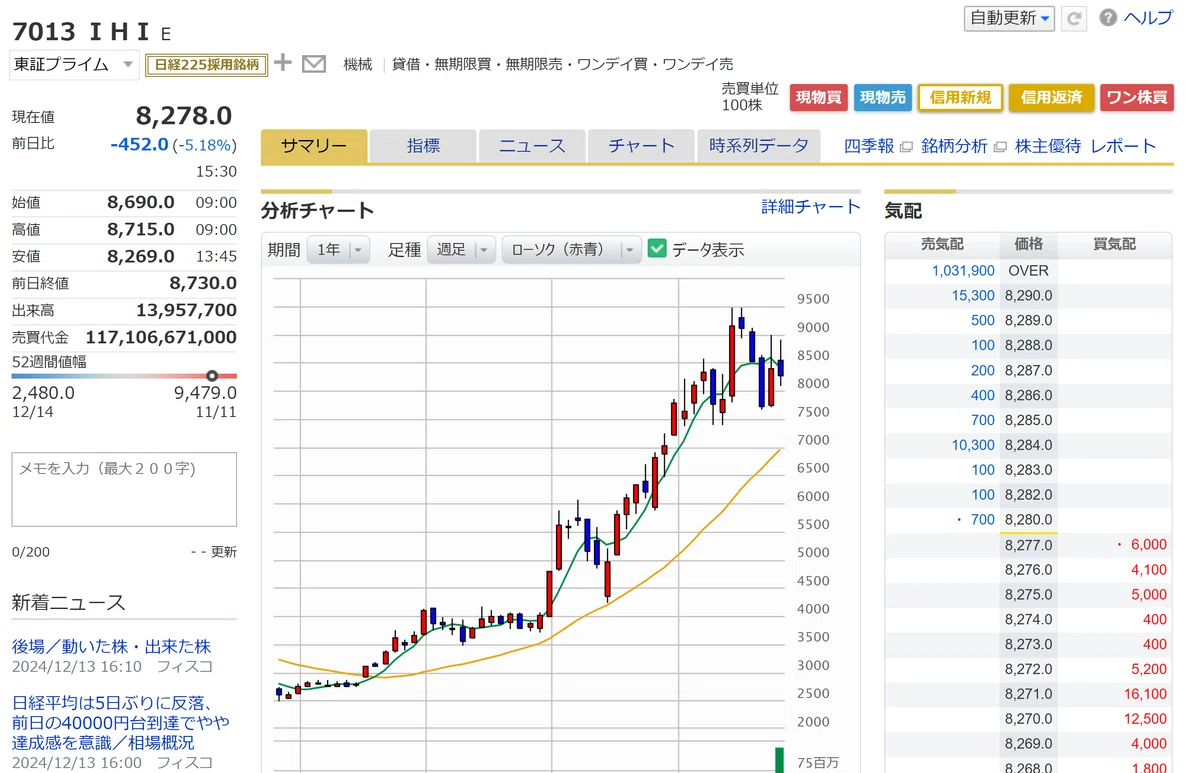This screenshot has height=773, width=1200.
Task: Click the external link icon next to 銘柄分析
Action: point(998,146)
